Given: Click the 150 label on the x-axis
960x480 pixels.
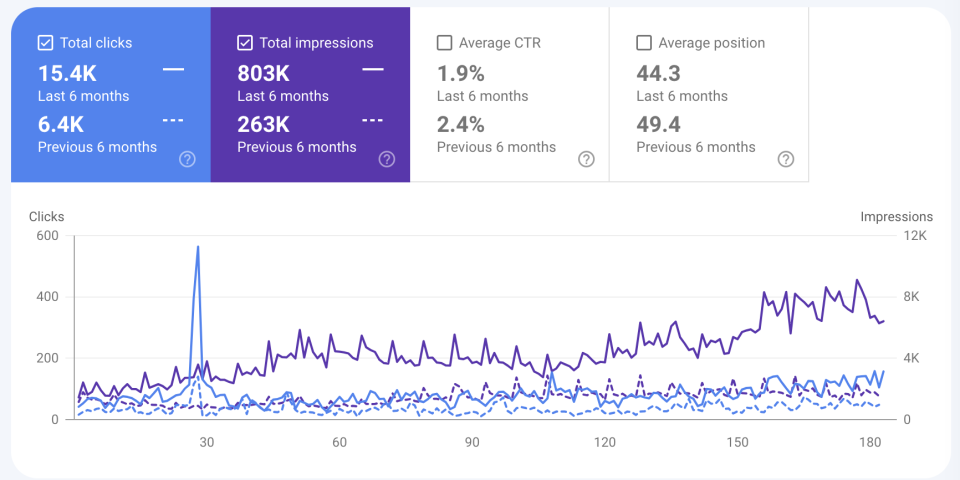Looking at the screenshot, I should click(738, 442).
